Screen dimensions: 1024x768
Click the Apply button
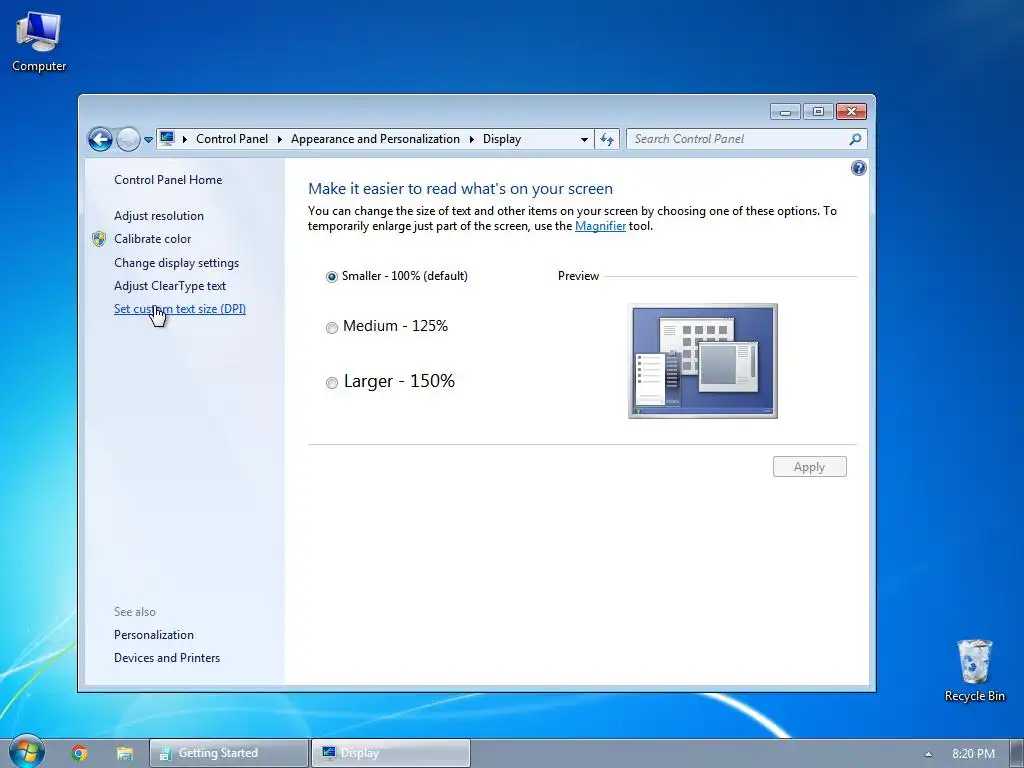[809, 467]
